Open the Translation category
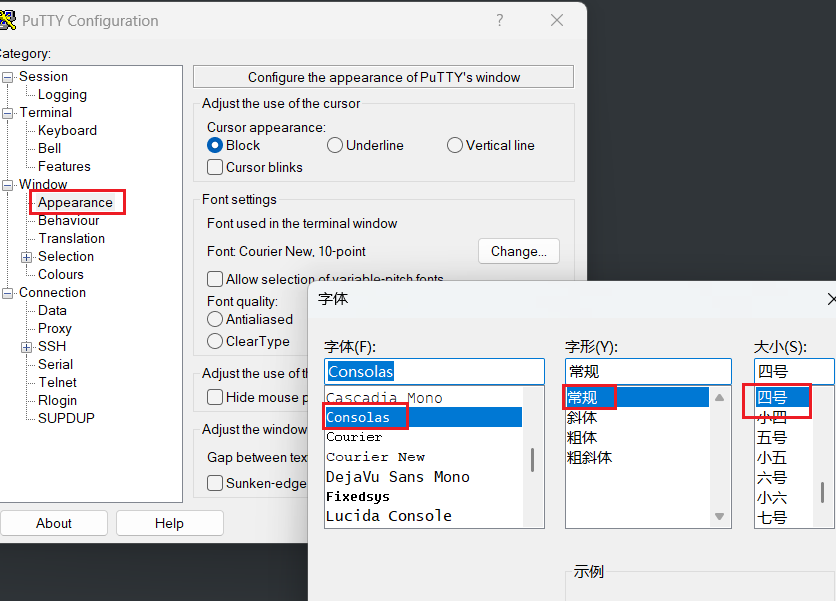Viewport: 836px width, 601px height. pos(71,238)
